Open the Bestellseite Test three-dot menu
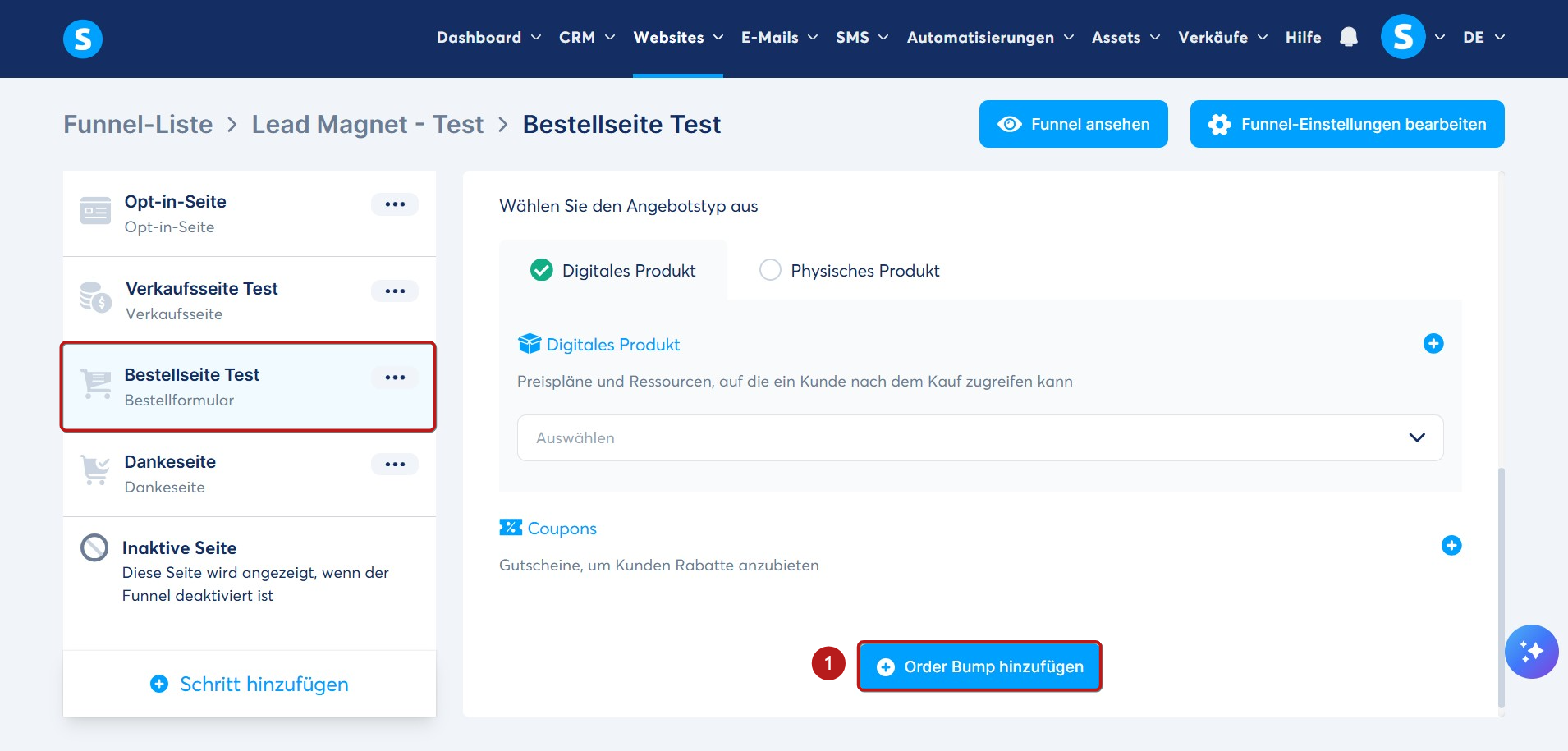This screenshot has height=751, width=1568. point(395,378)
